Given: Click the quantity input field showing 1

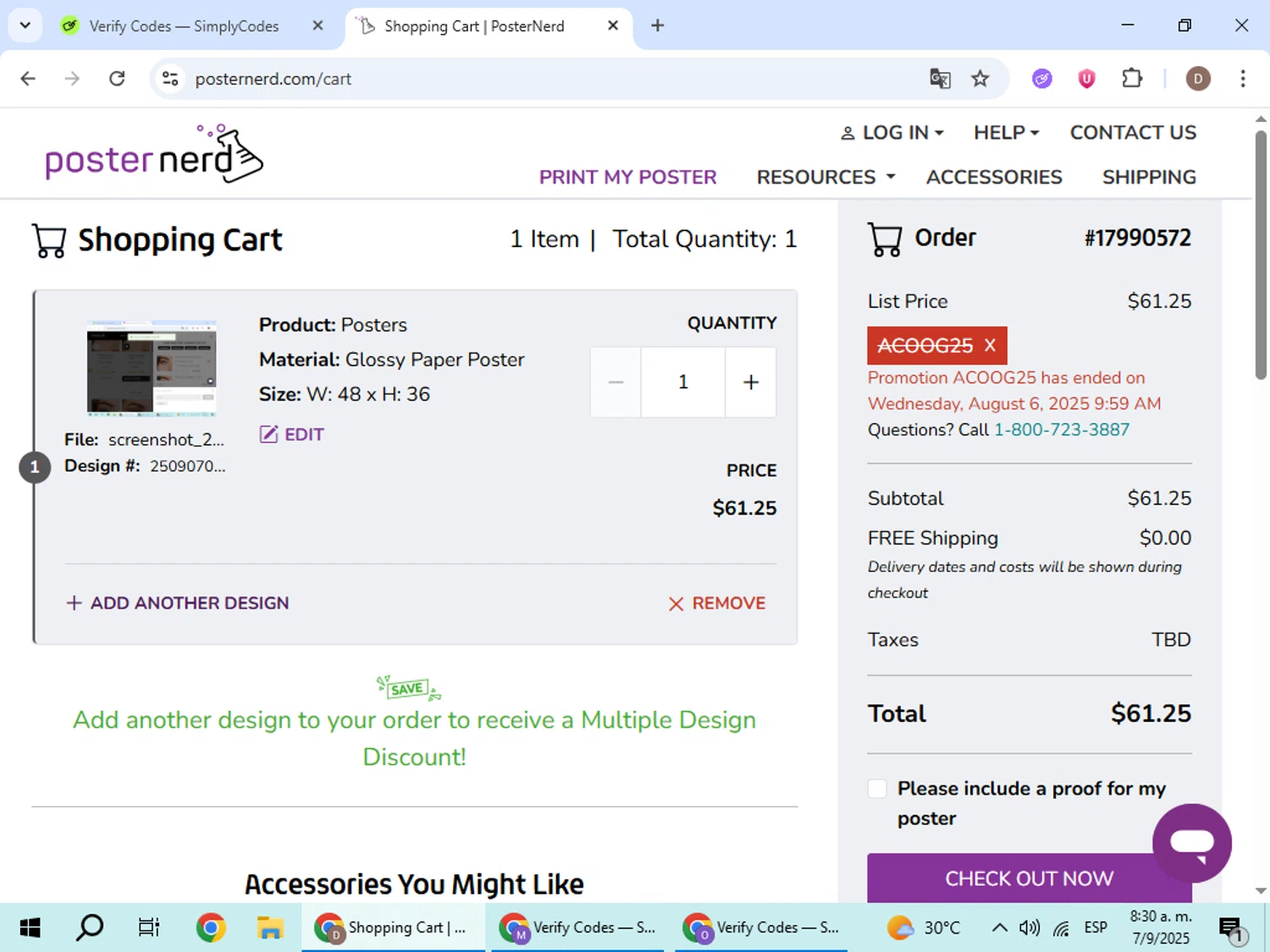Looking at the screenshot, I should (683, 382).
